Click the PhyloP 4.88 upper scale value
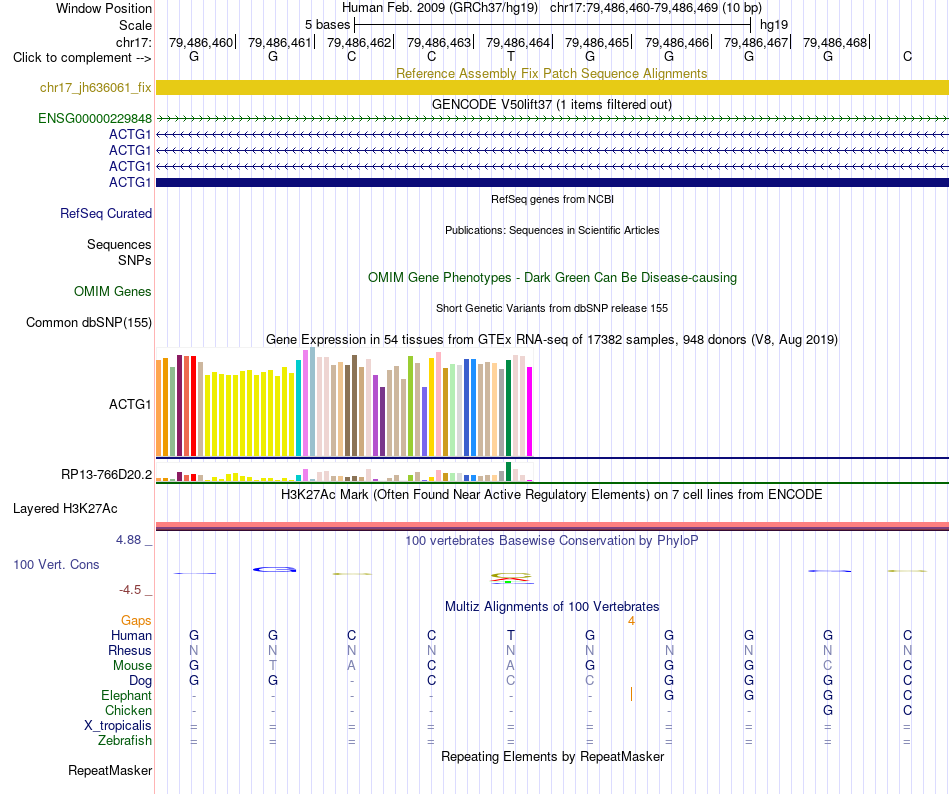The height and width of the screenshot is (794, 950). (x=128, y=540)
